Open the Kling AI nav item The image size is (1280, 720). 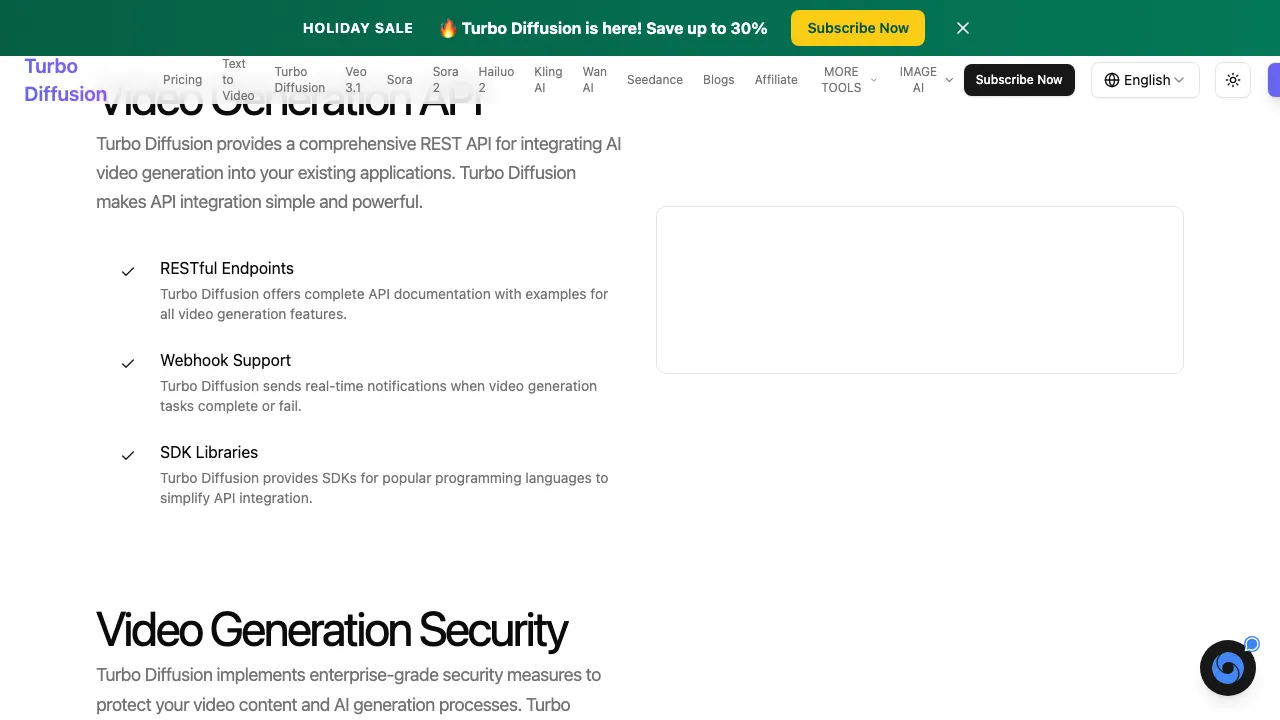point(548,80)
